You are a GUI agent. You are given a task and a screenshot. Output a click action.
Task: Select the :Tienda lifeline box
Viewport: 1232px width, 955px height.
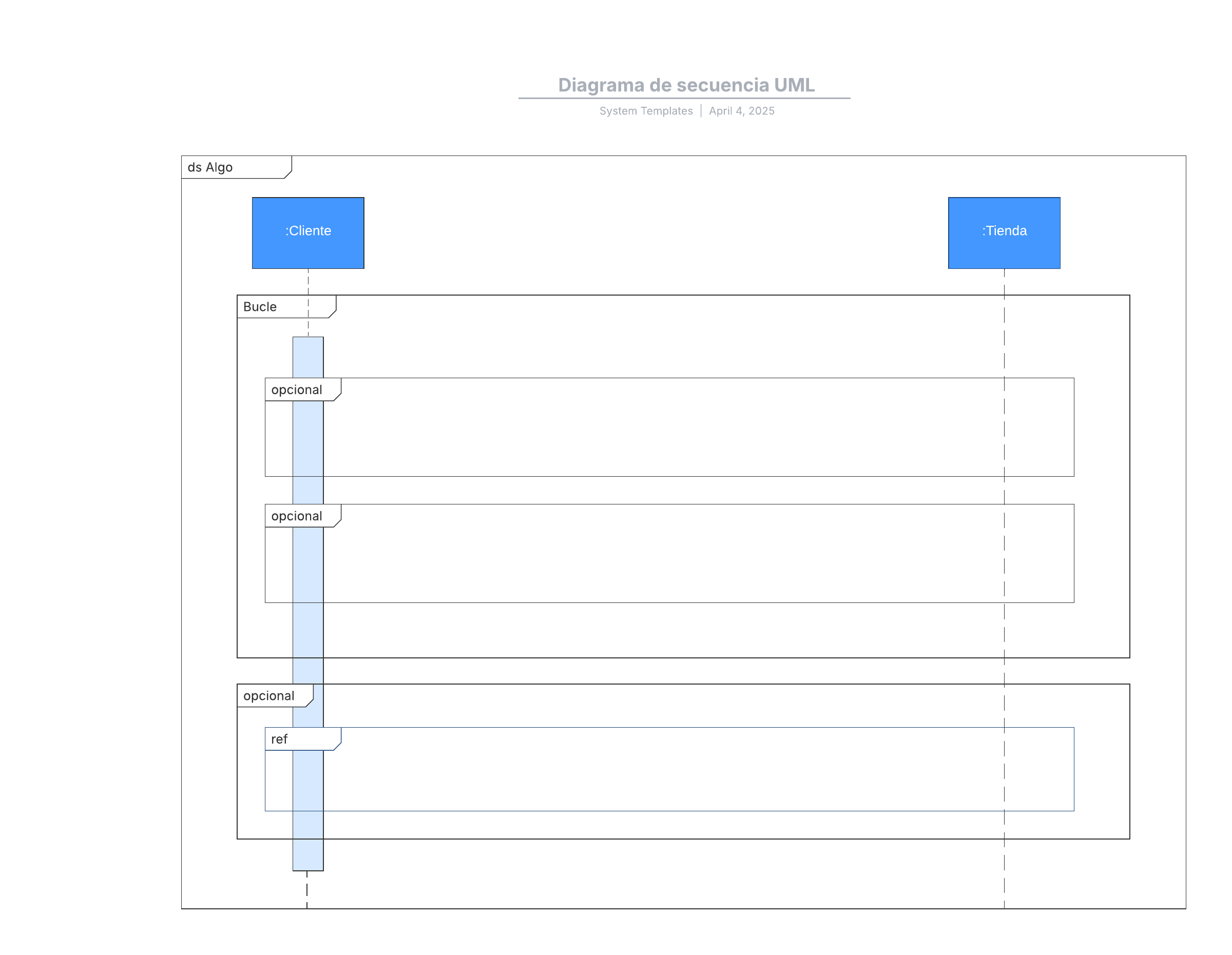tap(1004, 232)
